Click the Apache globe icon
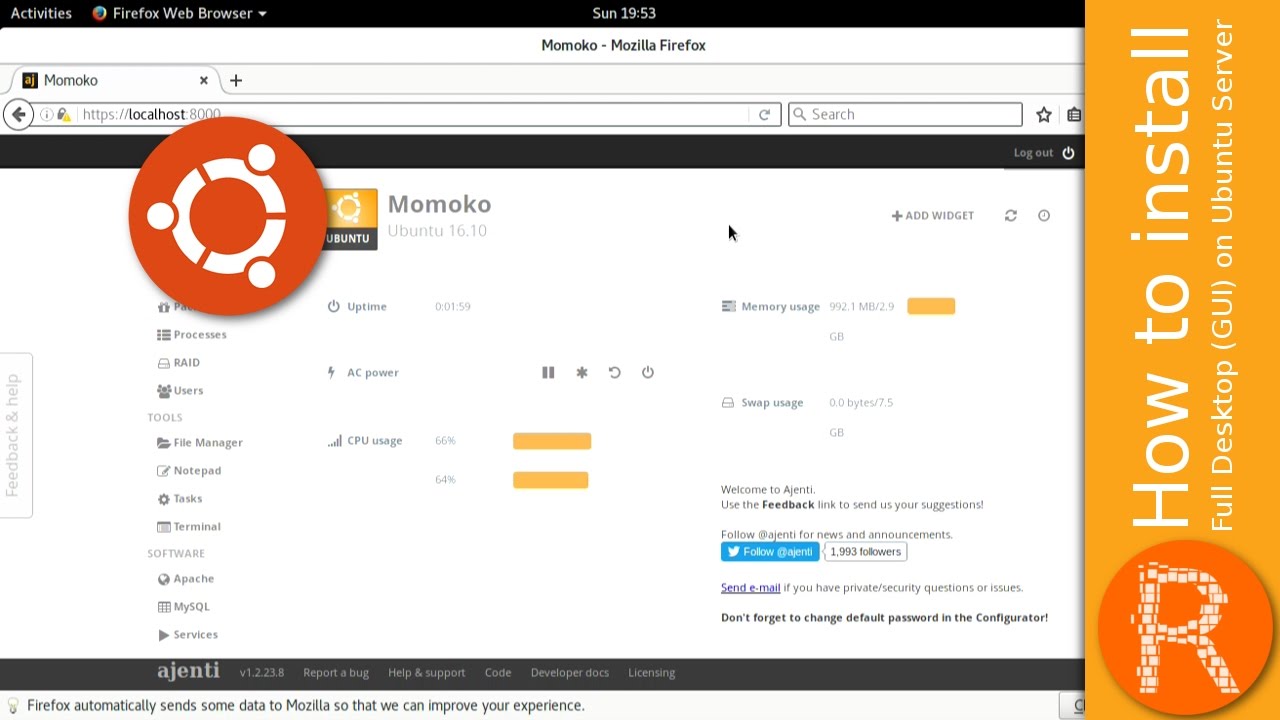Viewport: 1280px width, 720px height. tap(164, 579)
